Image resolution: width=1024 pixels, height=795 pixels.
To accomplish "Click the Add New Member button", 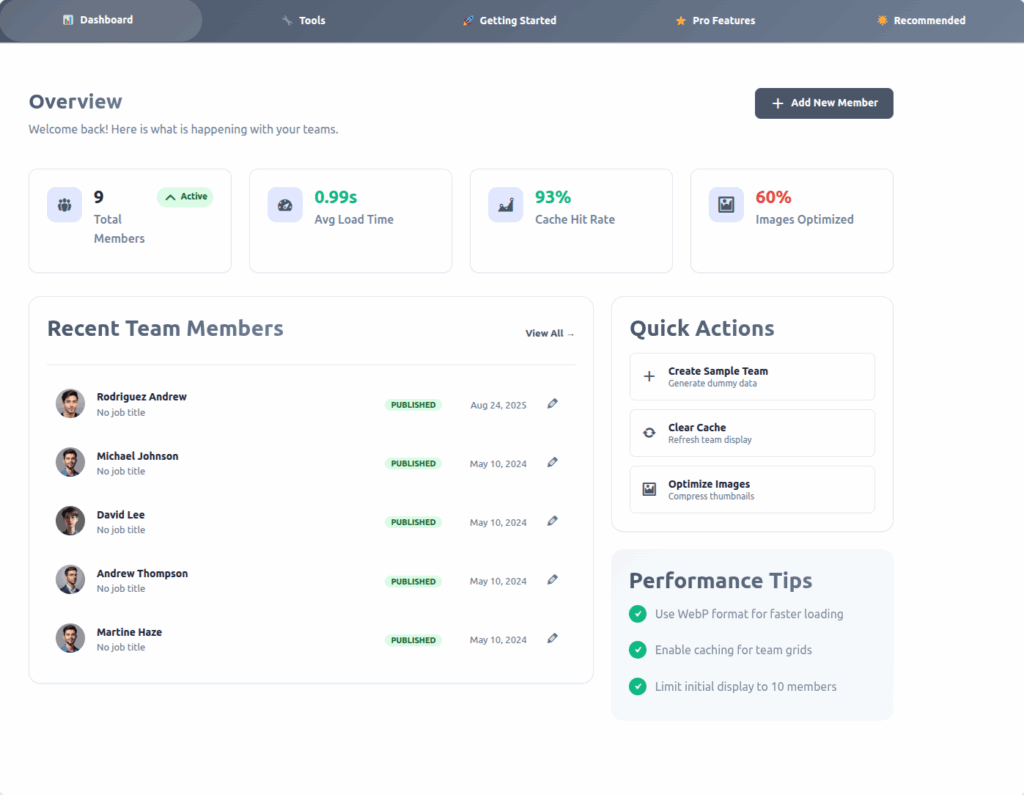I will [823, 103].
